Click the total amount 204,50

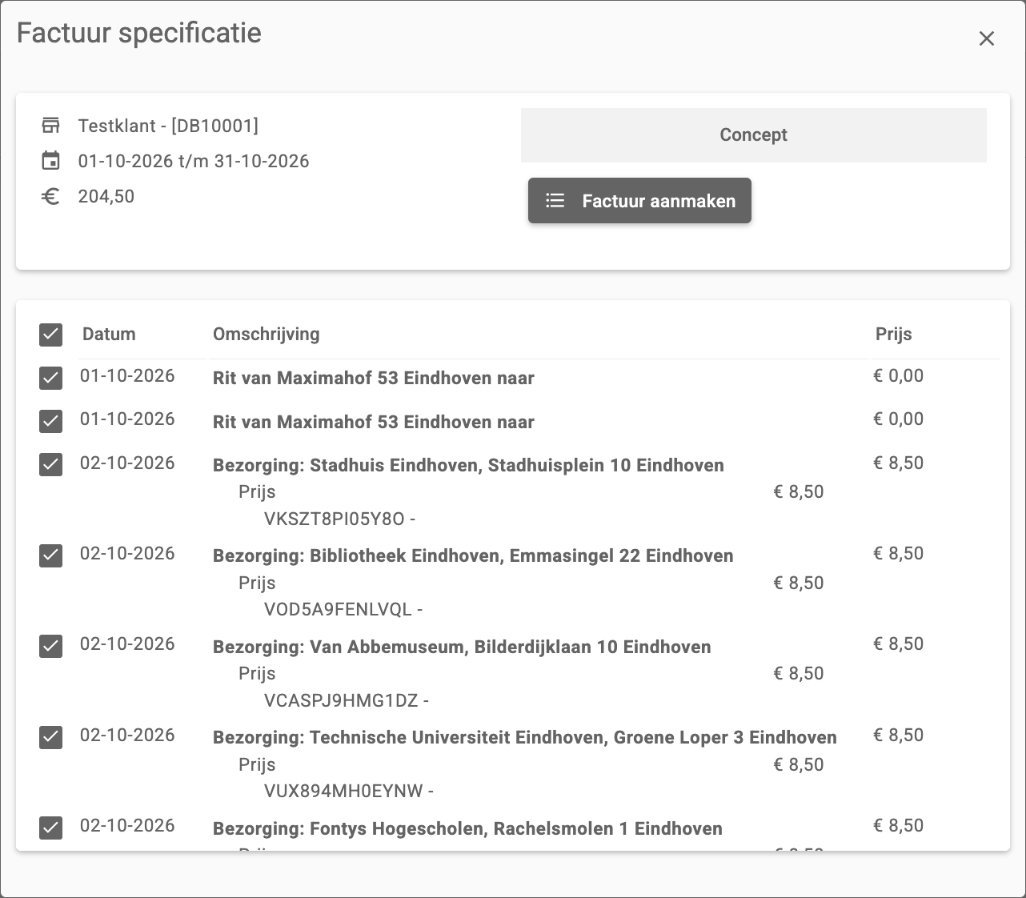click(106, 196)
